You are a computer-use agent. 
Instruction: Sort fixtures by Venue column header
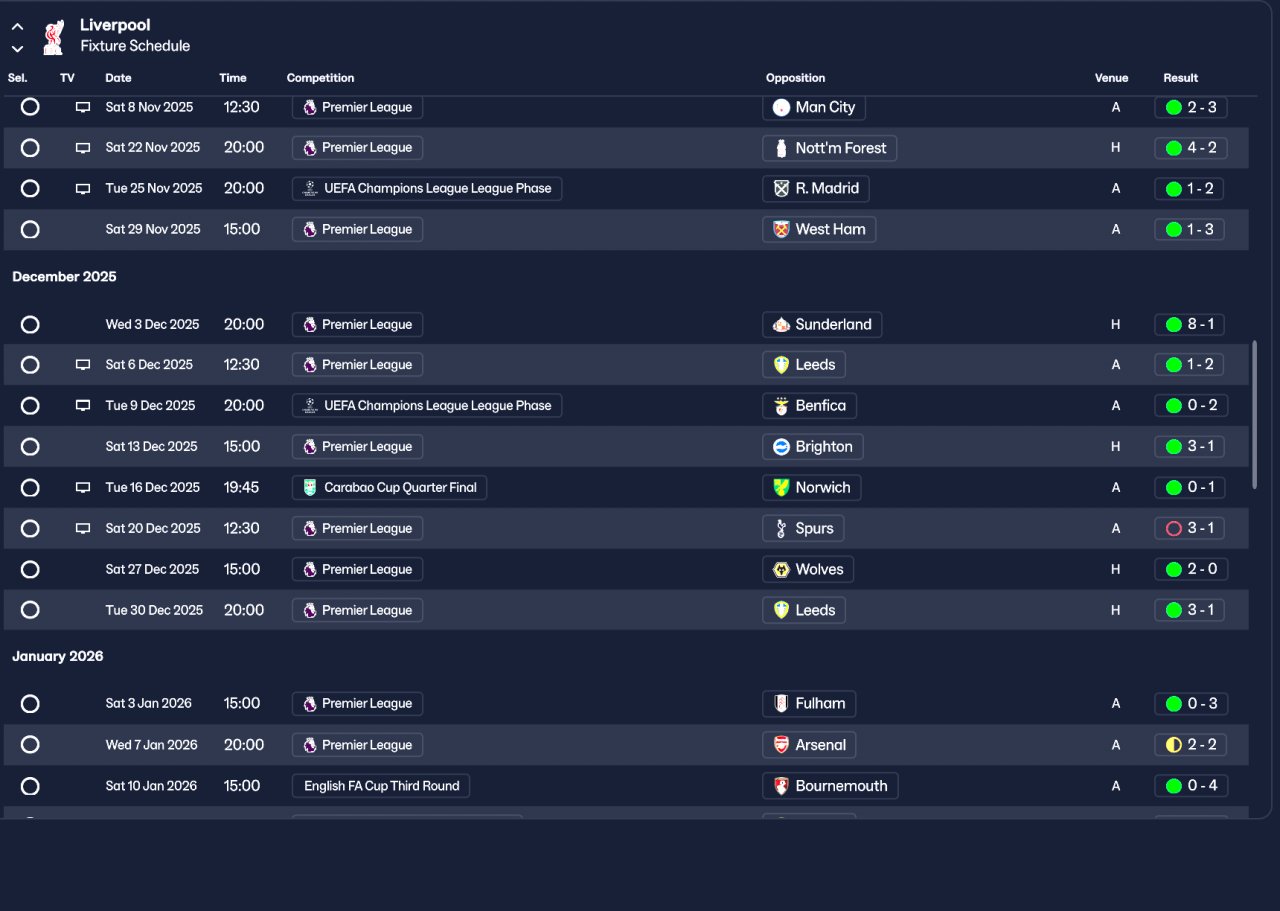click(1111, 78)
